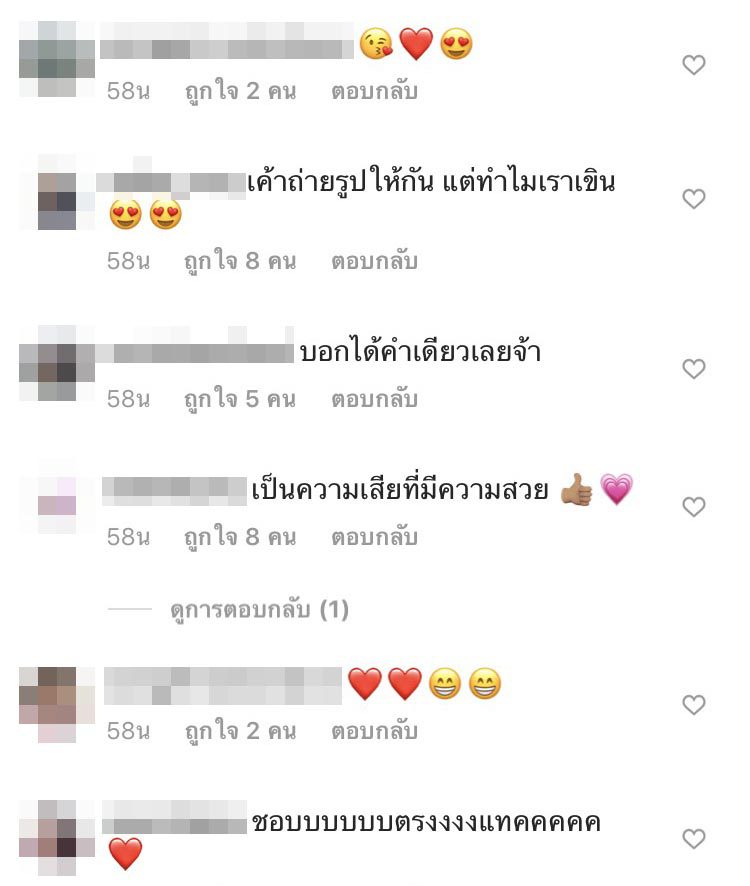
Task: Reply to the kiss emoji comment
Action: click(374, 91)
